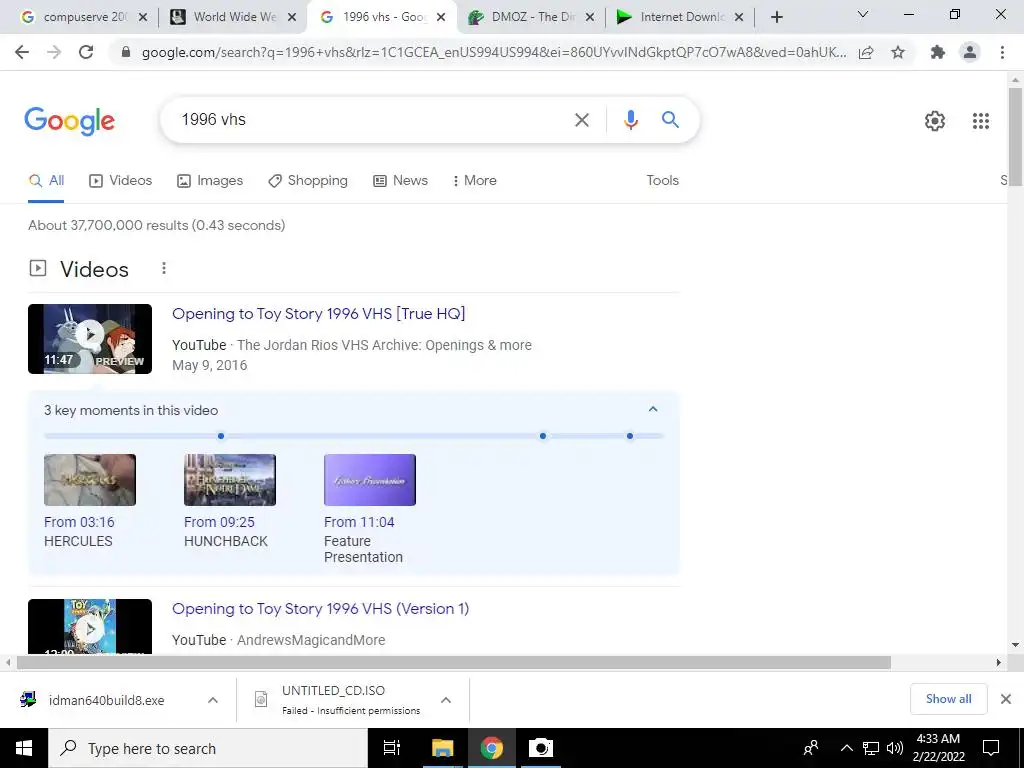This screenshot has width=1024, height=768.
Task: Select the Images search tab
Action: tap(210, 180)
